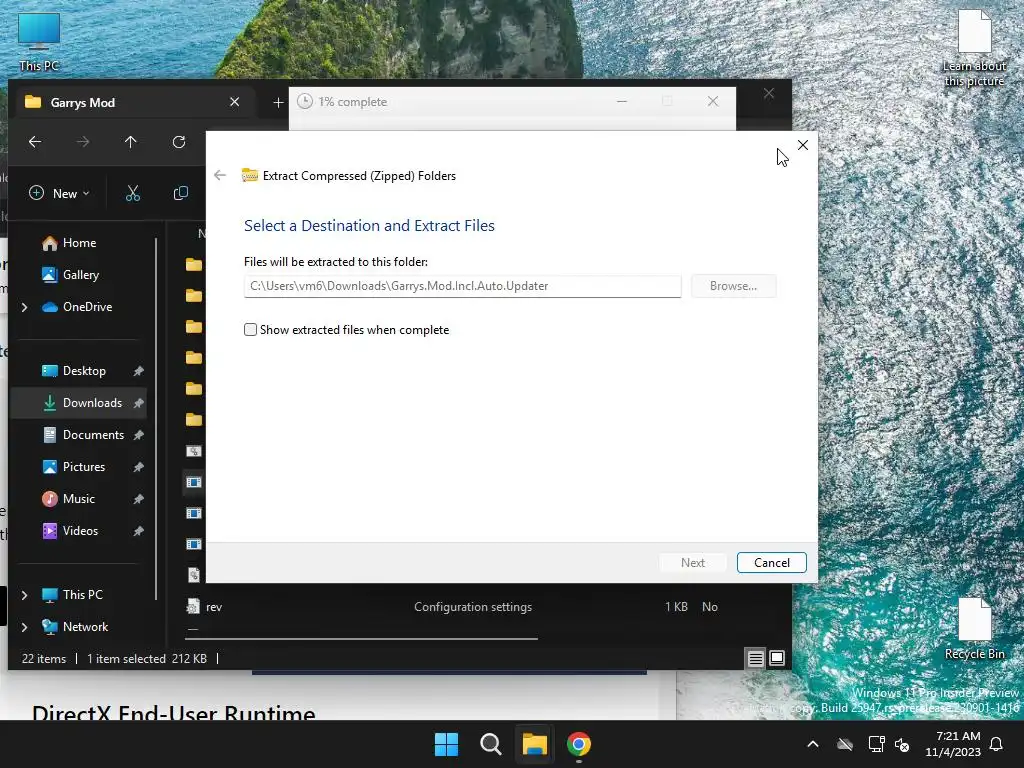Screen dimensions: 1024x768
Task: Click the pin icon beside Downloads
Action: (x=138, y=403)
